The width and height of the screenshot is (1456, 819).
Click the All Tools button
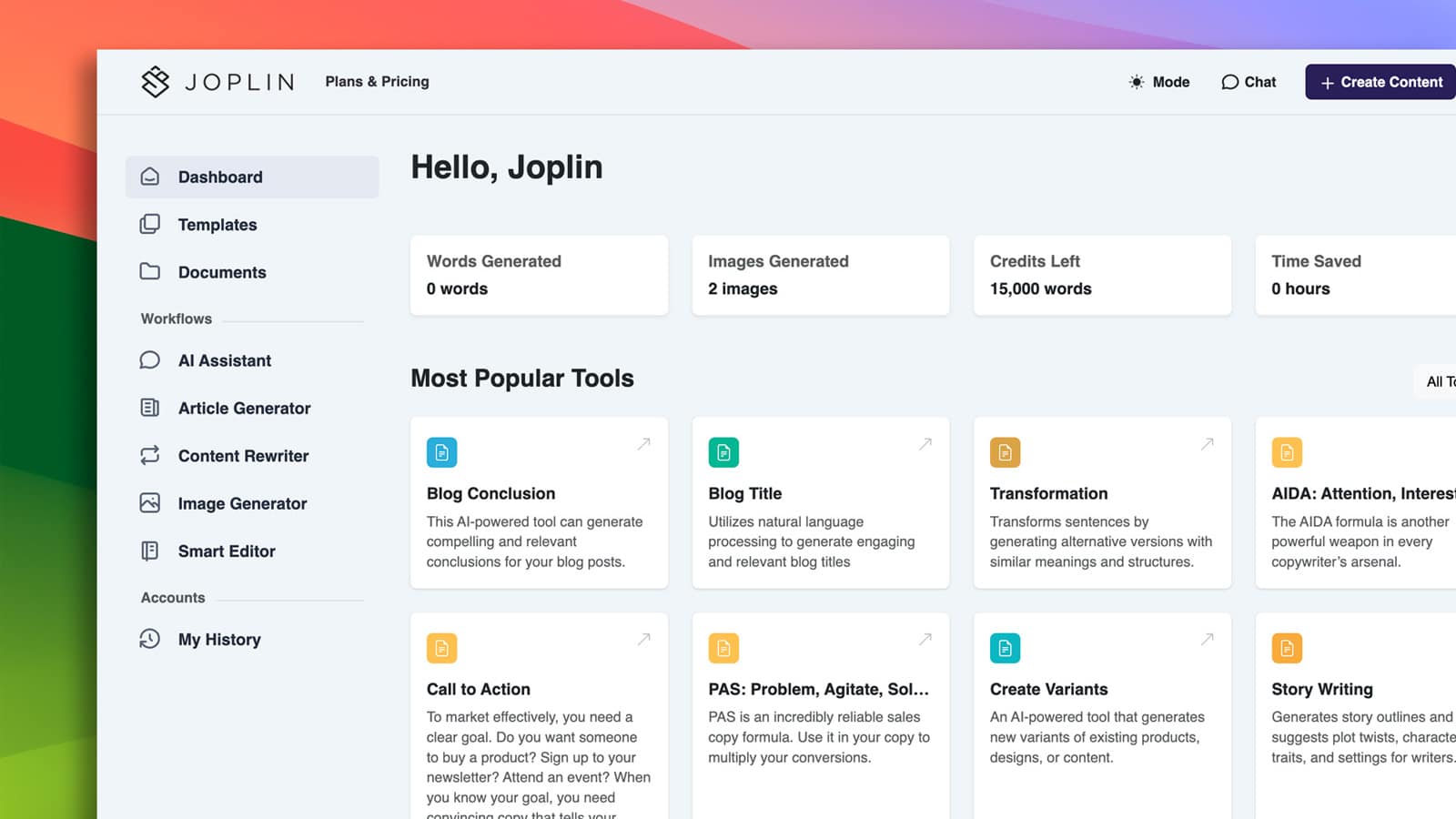(x=1436, y=381)
